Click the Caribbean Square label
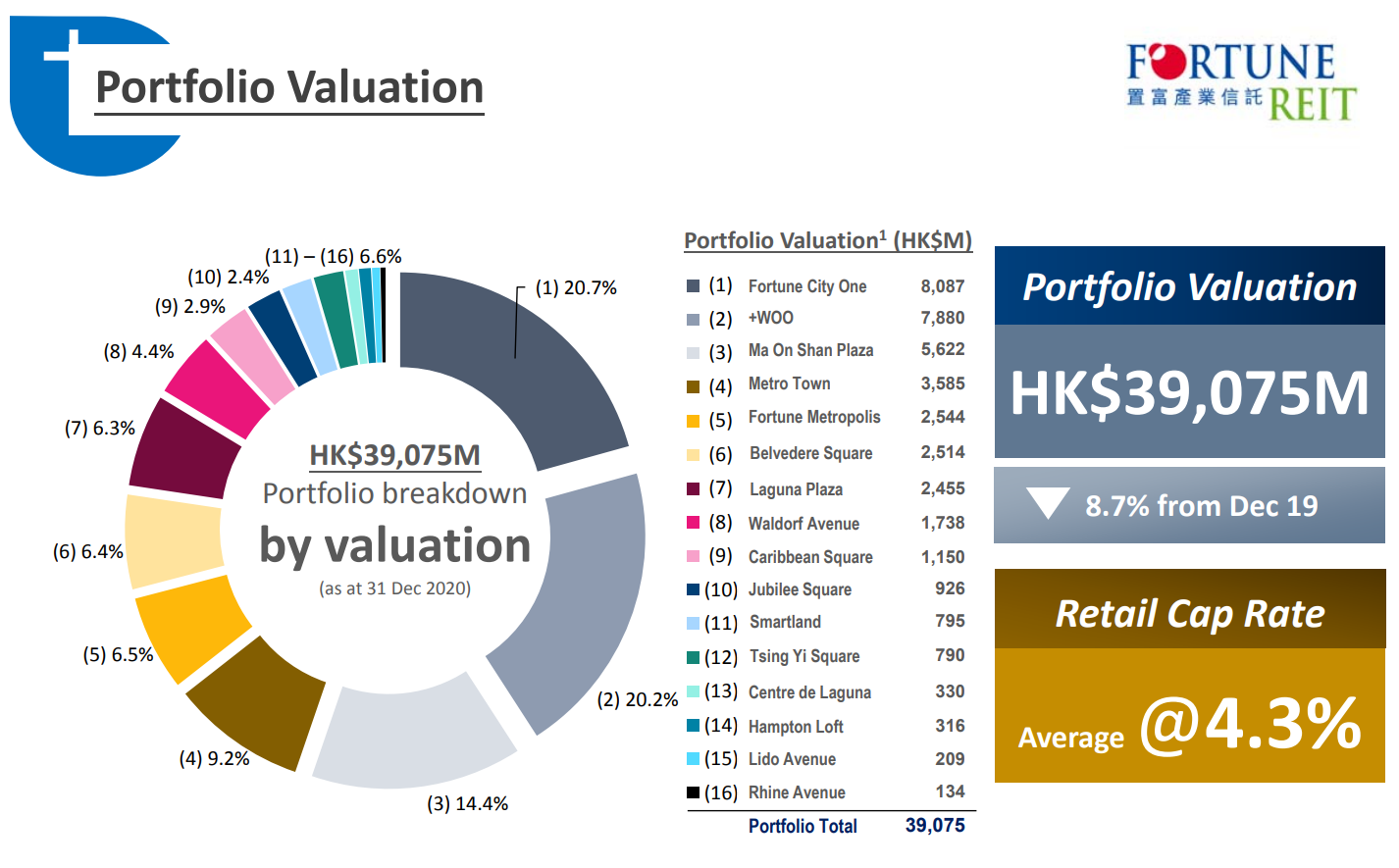The image size is (1399, 868). 810,557
